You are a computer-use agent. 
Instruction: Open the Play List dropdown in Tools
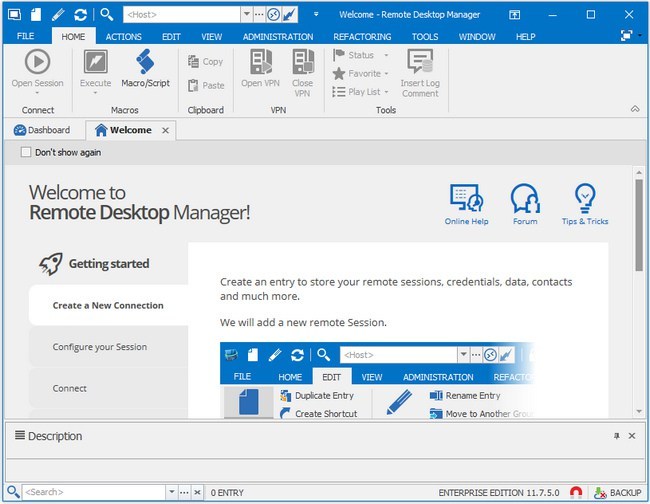click(x=386, y=92)
